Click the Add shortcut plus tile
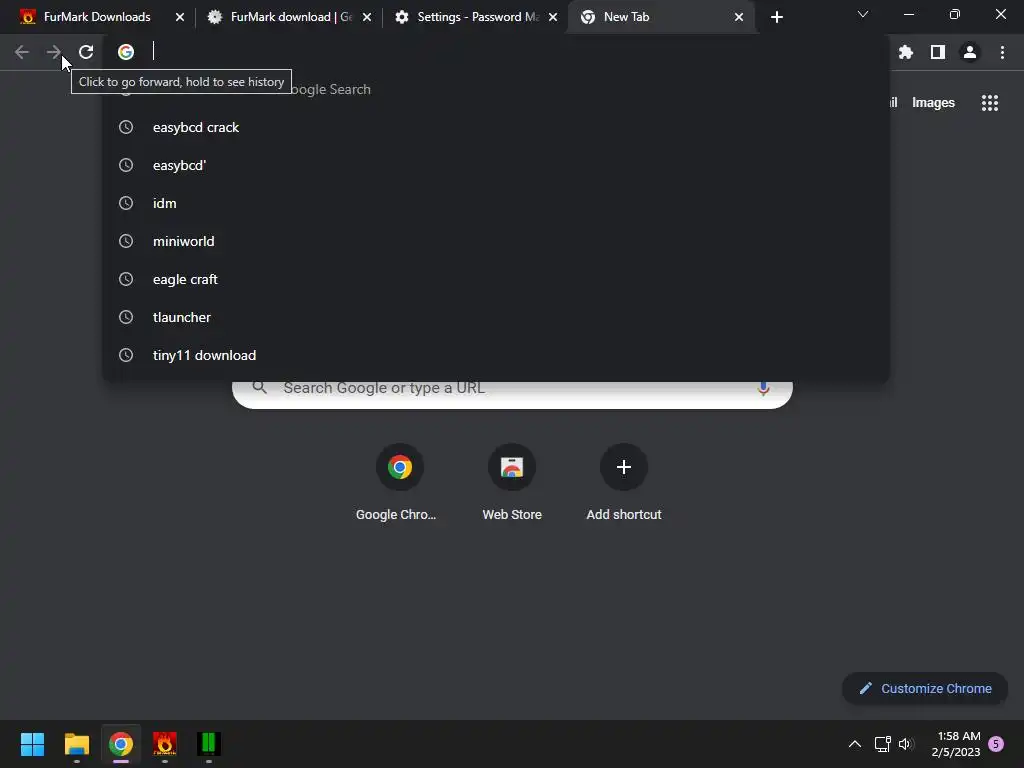This screenshot has width=1024, height=768. 624,483
